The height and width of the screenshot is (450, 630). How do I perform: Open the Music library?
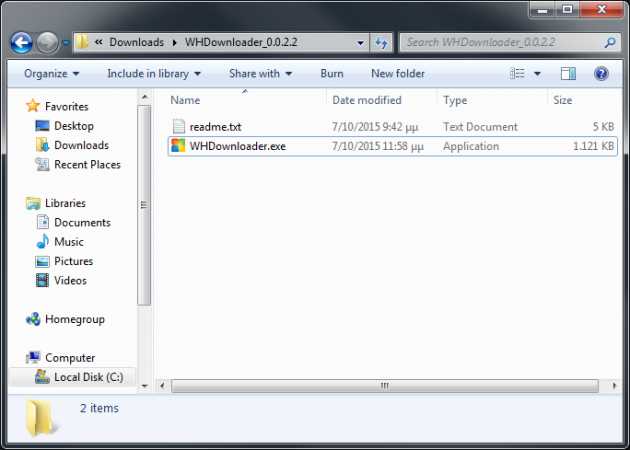[x=69, y=242]
